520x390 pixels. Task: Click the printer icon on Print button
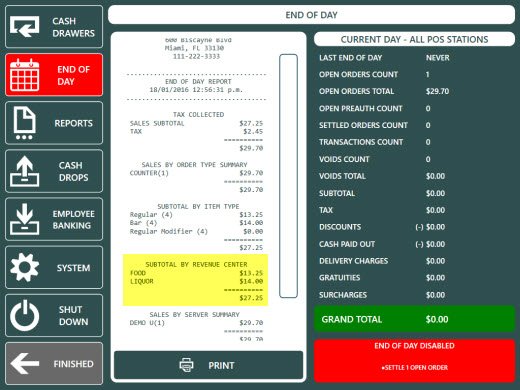(186, 365)
